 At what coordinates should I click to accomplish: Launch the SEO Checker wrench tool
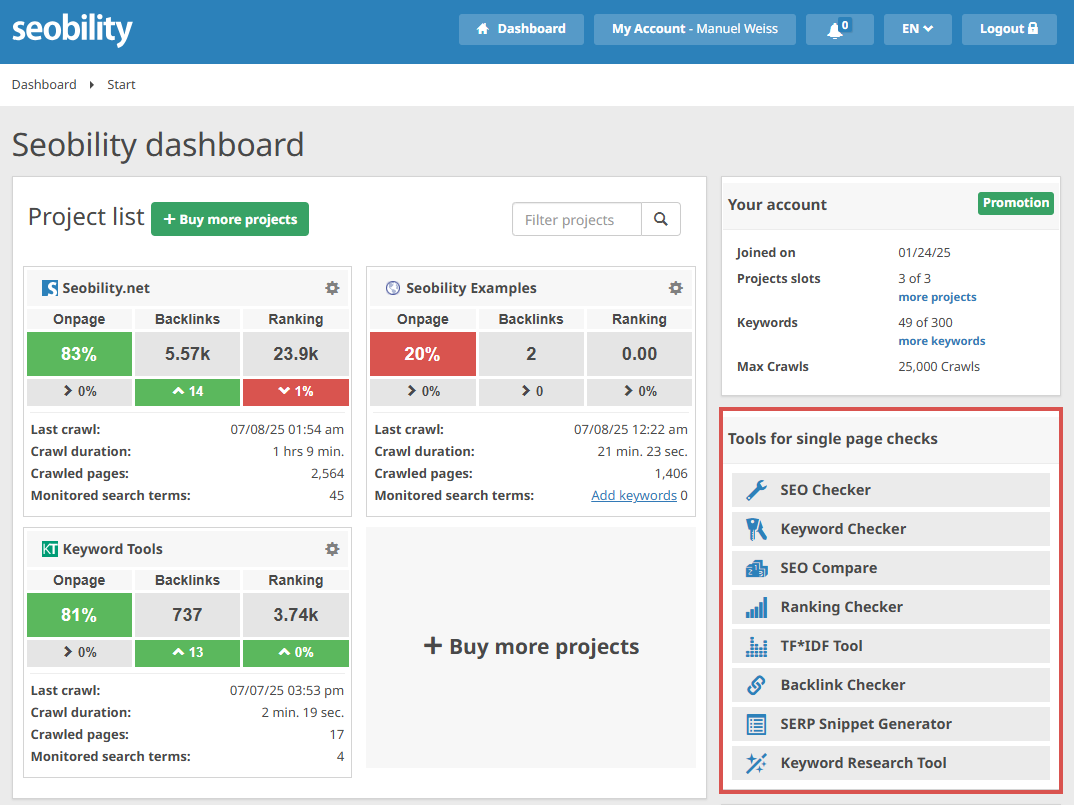pyautogui.click(x=890, y=490)
